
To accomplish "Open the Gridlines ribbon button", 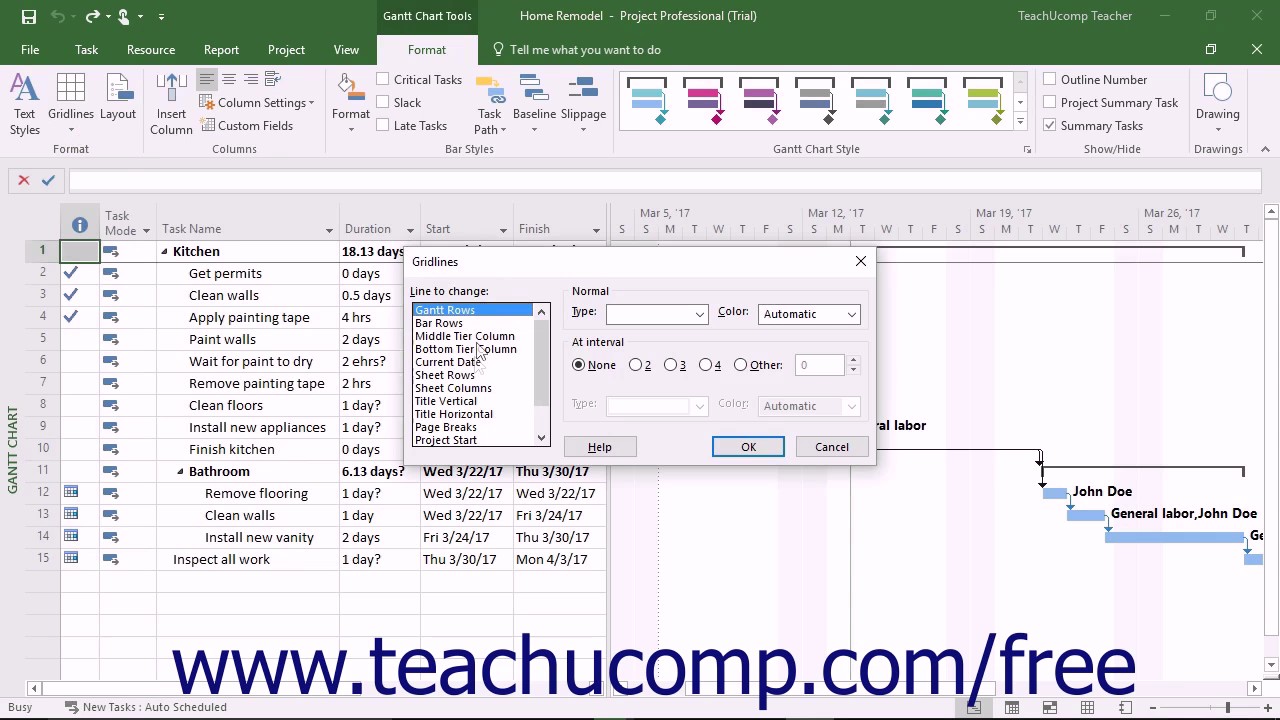I will [71, 104].
